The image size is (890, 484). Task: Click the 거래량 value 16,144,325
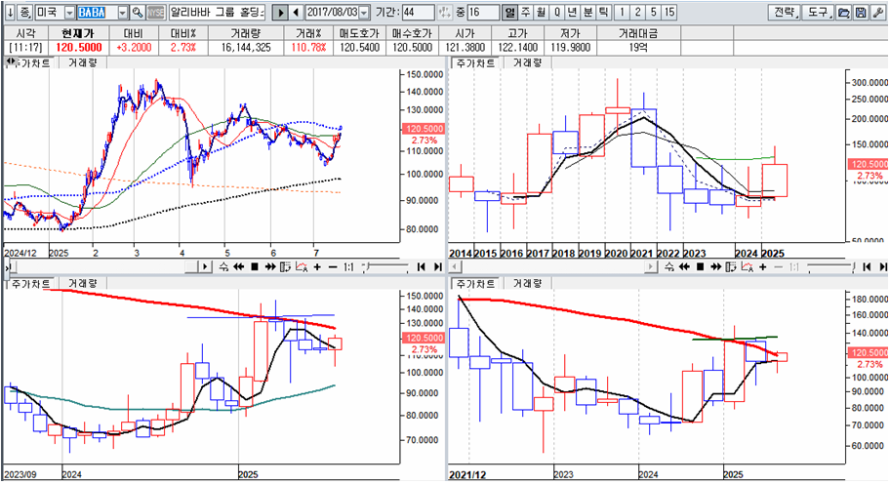pyautogui.click(x=246, y=48)
